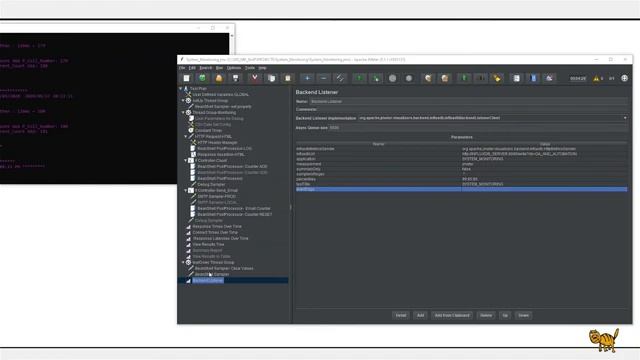Collapse the tearDown Thread Group node
The image size is (640, 360).
(x=183, y=262)
